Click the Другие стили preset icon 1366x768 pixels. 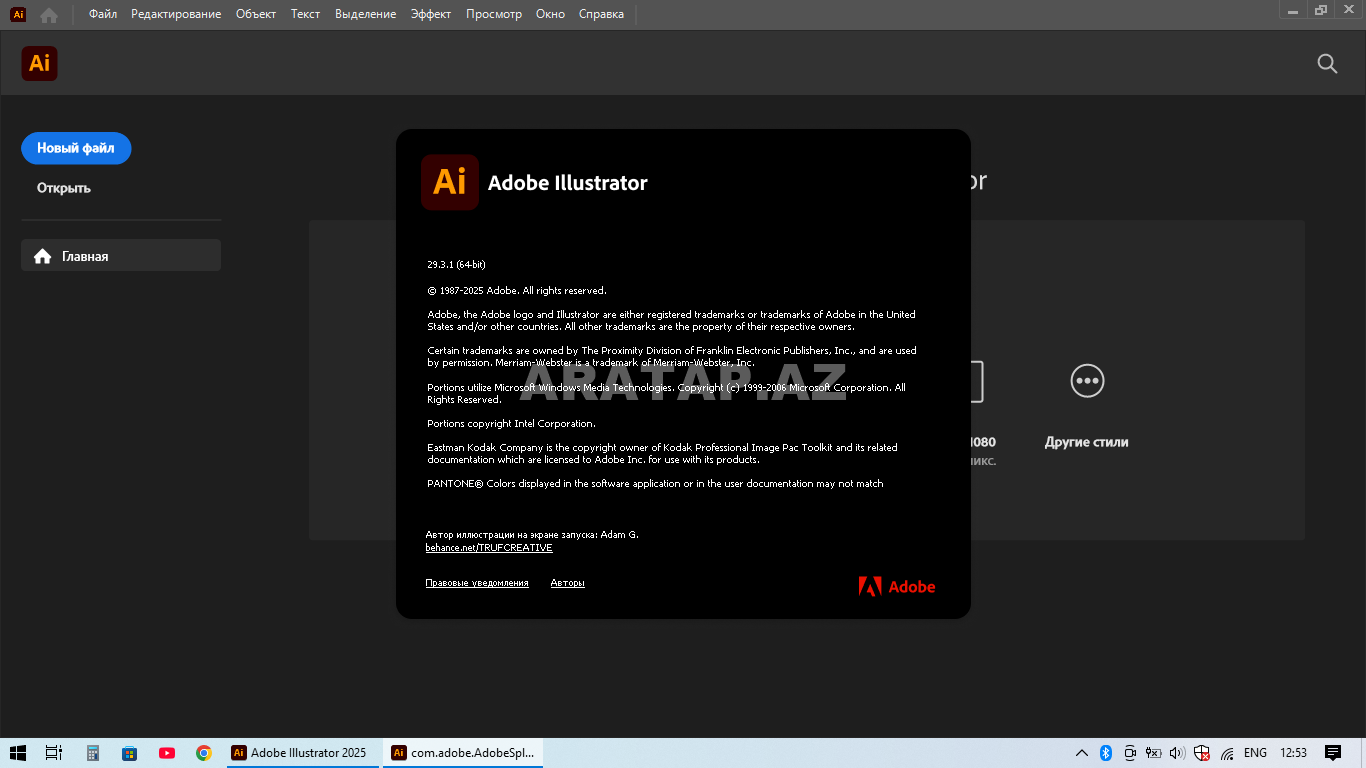pyautogui.click(x=1086, y=381)
